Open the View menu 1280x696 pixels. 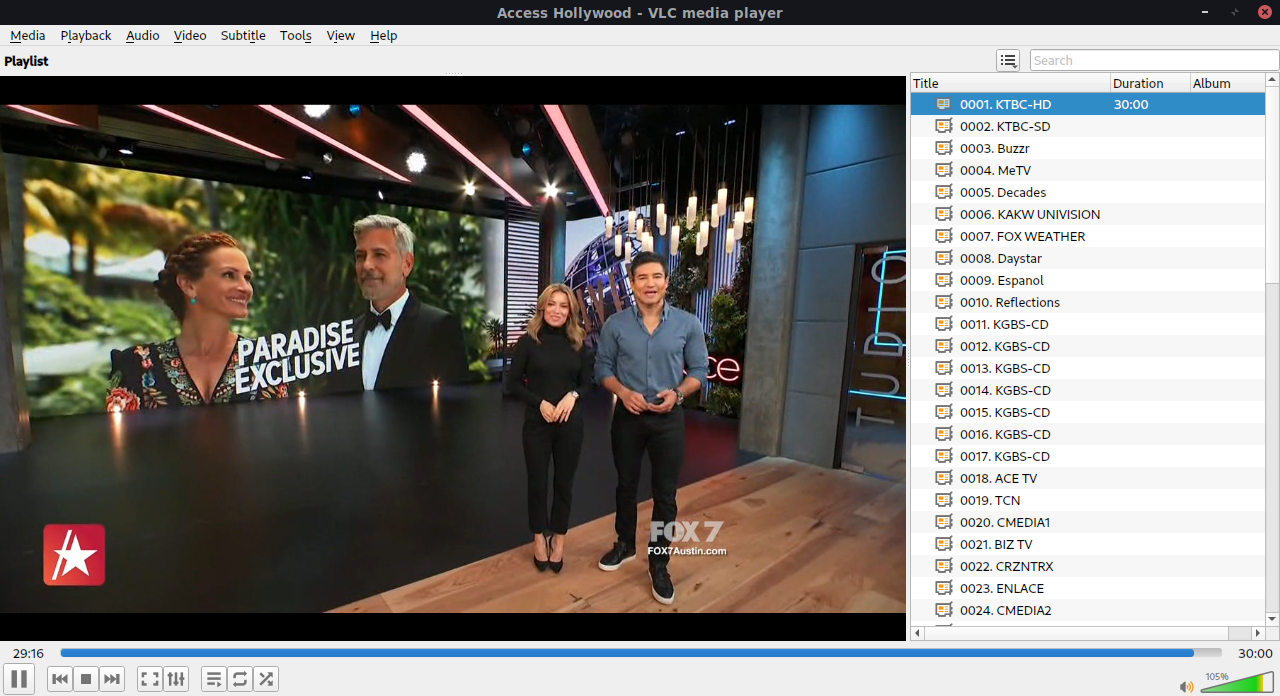341,35
